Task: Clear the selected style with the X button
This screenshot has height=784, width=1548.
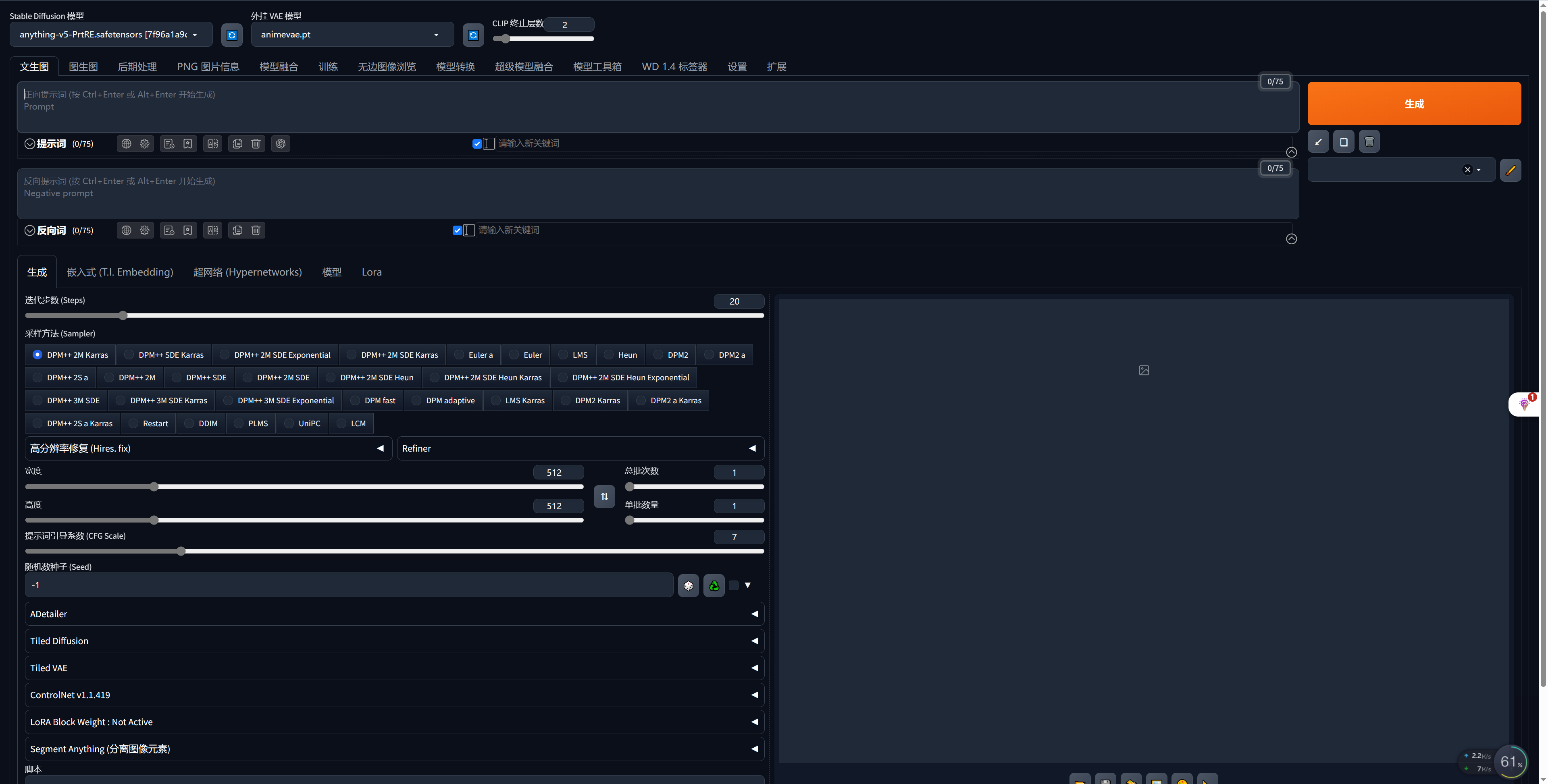Action: [1467, 170]
